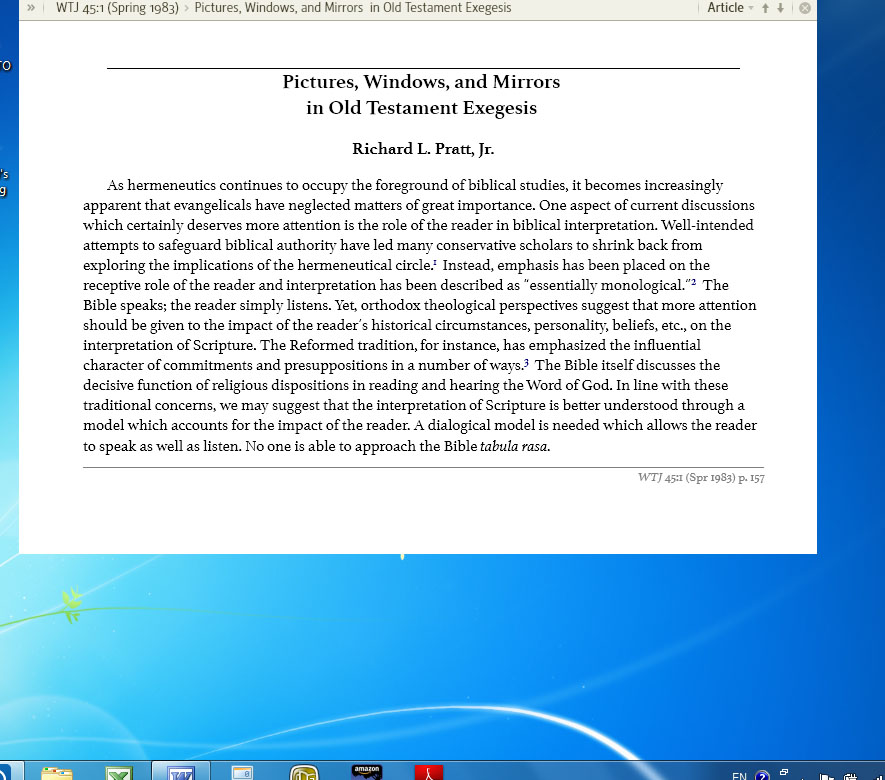Image resolution: width=885 pixels, height=780 pixels.
Task: Open Excel from the taskbar
Action: tap(119, 772)
